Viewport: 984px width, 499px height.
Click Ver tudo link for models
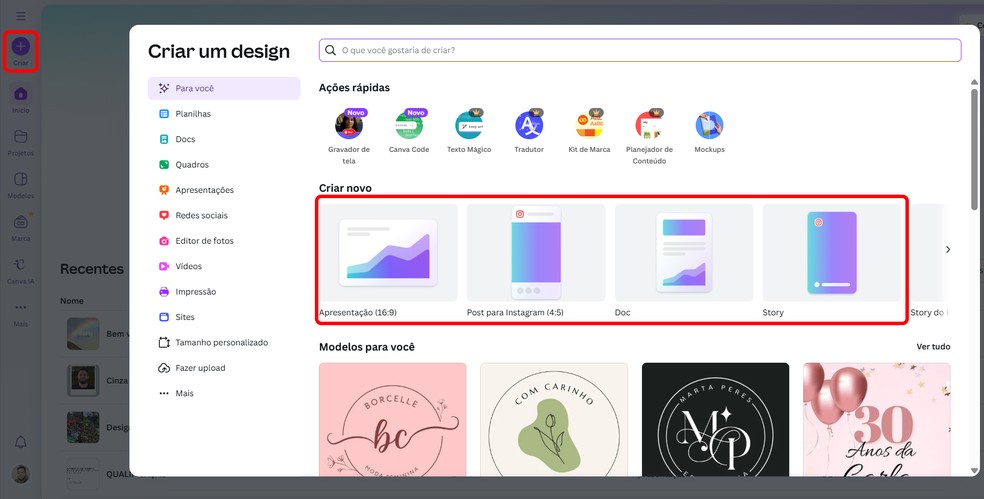[933, 346]
